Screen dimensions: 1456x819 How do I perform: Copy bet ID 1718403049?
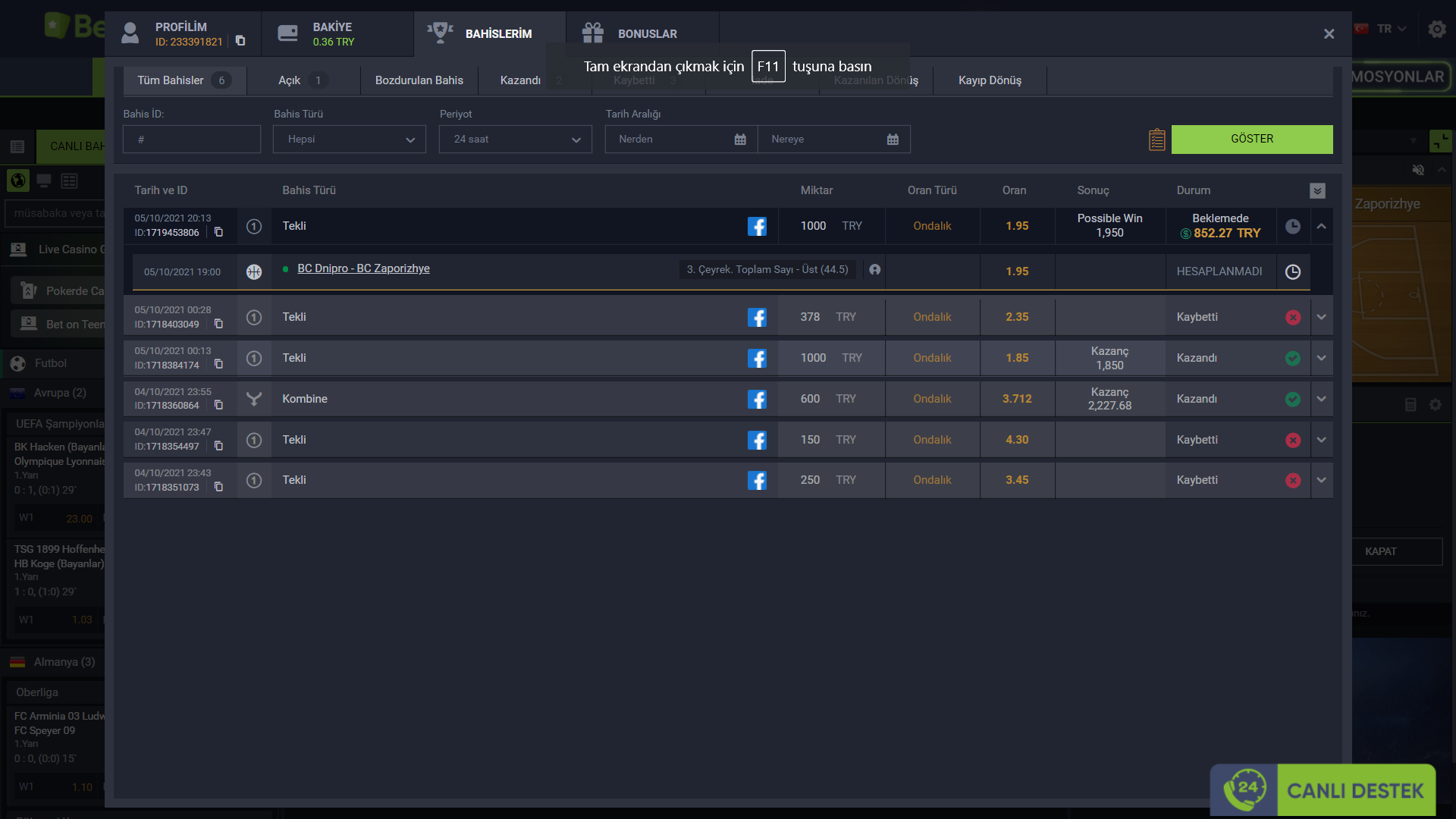pyautogui.click(x=218, y=324)
